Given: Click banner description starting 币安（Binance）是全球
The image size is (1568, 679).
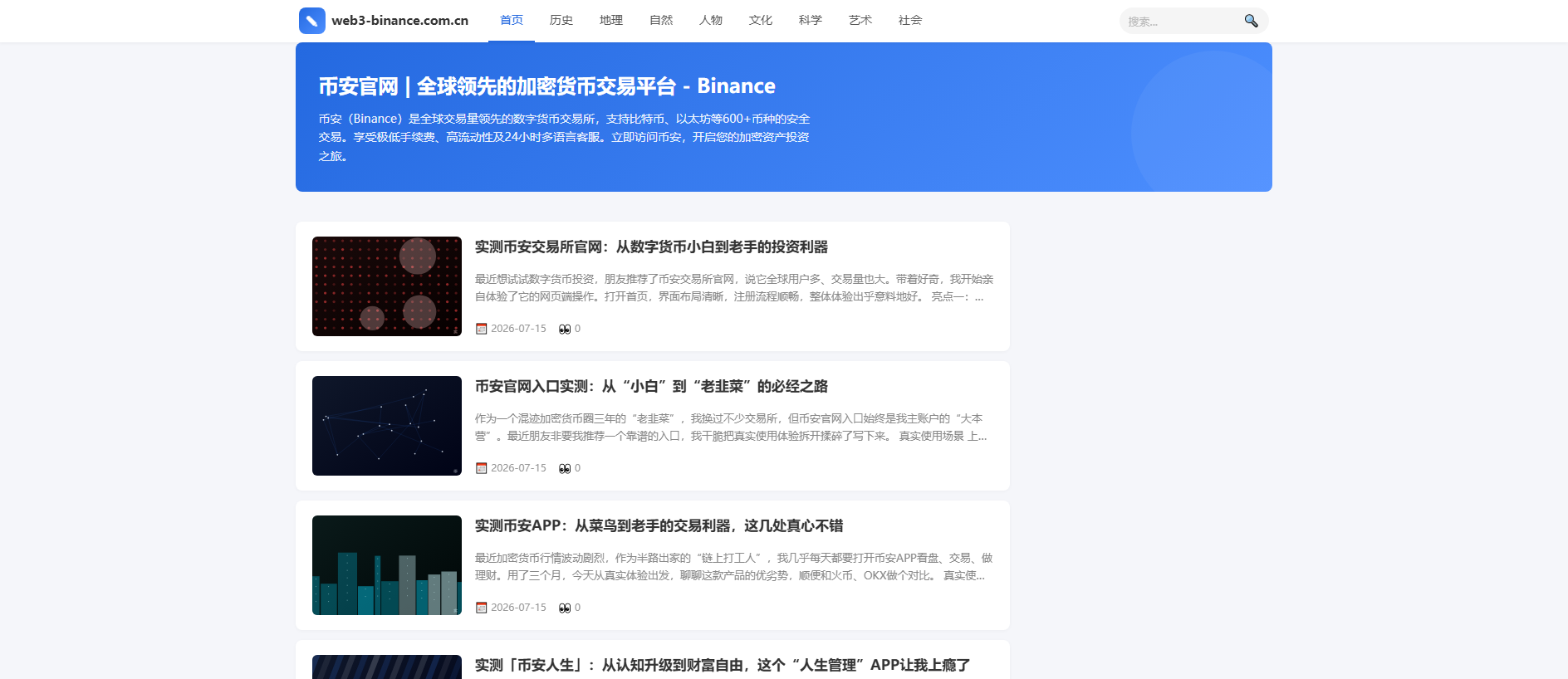Looking at the screenshot, I should click(x=564, y=137).
